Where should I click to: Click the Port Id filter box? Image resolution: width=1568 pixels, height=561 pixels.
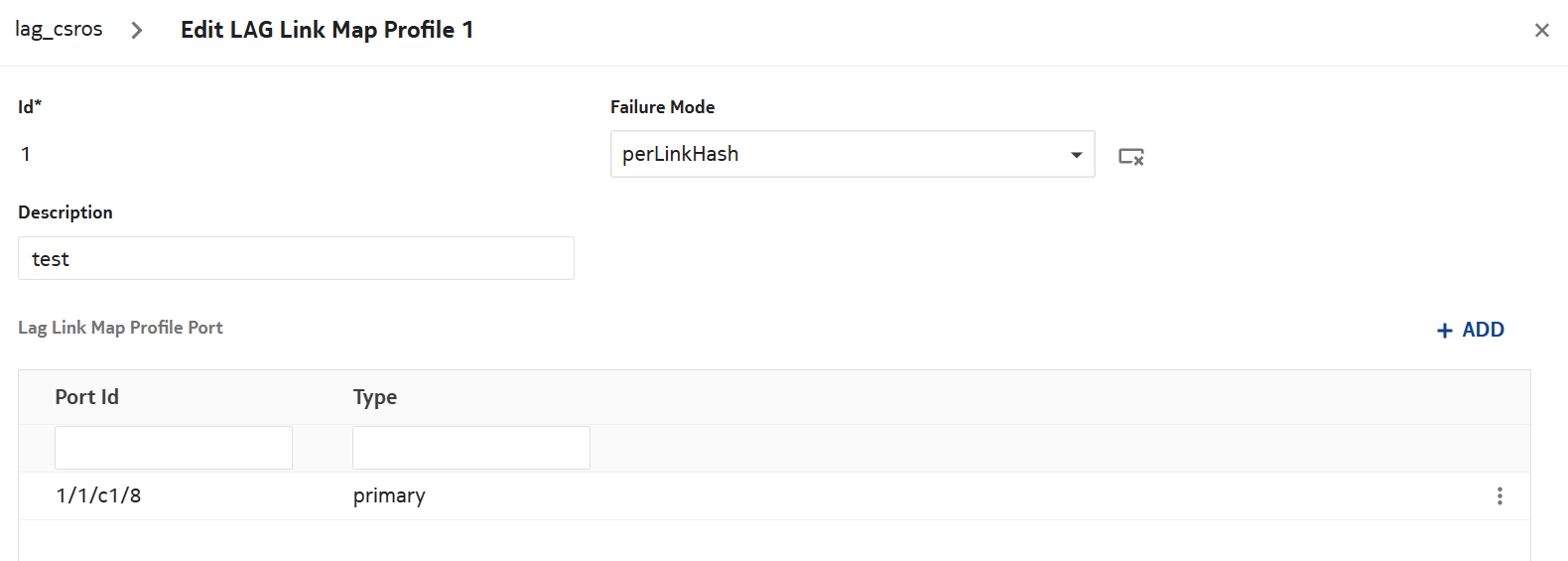[x=174, y=448]
